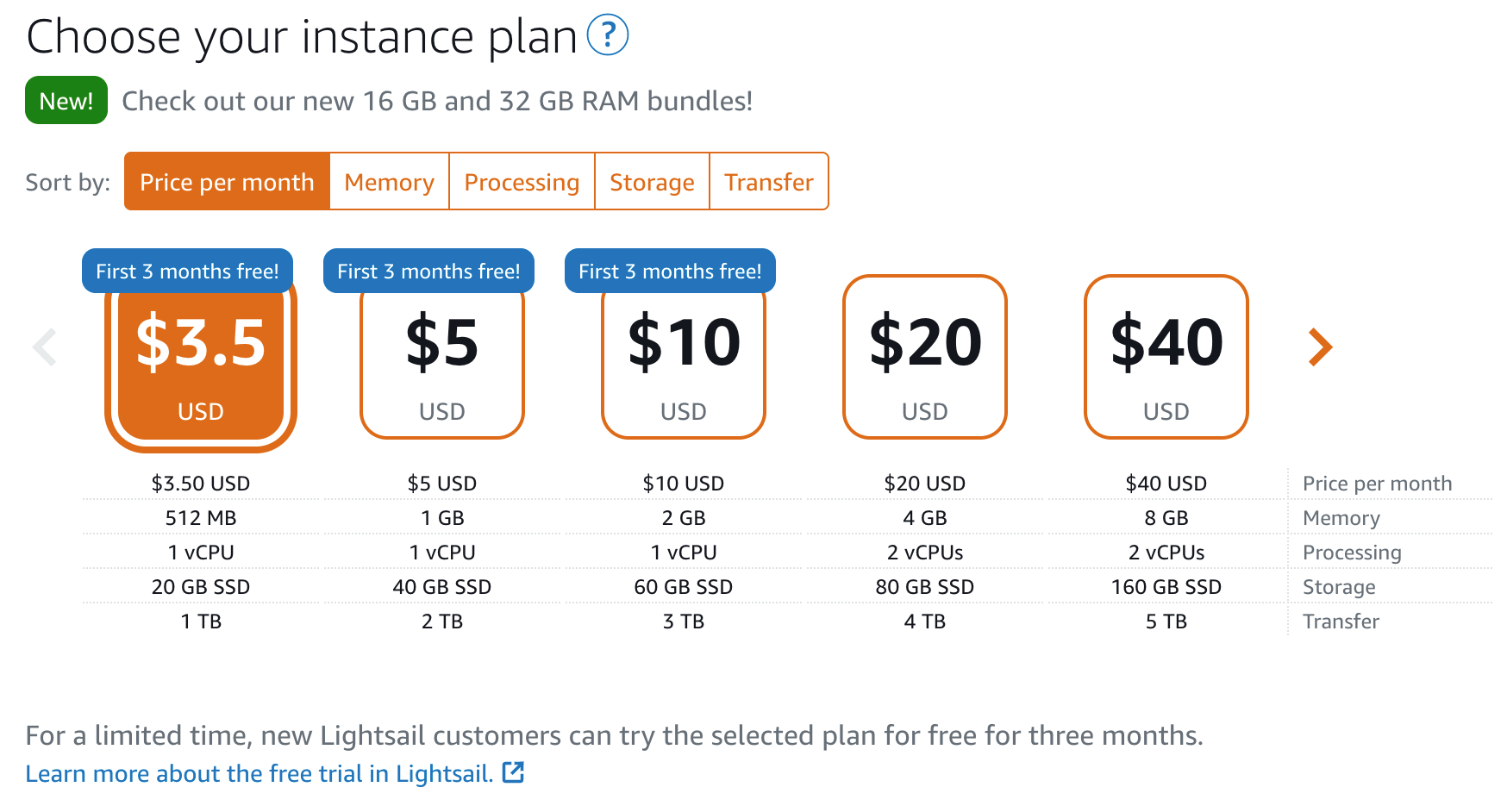Select the $40 USD plan card
Viewport: 1507px width, 812px height.
(1166, 358)
